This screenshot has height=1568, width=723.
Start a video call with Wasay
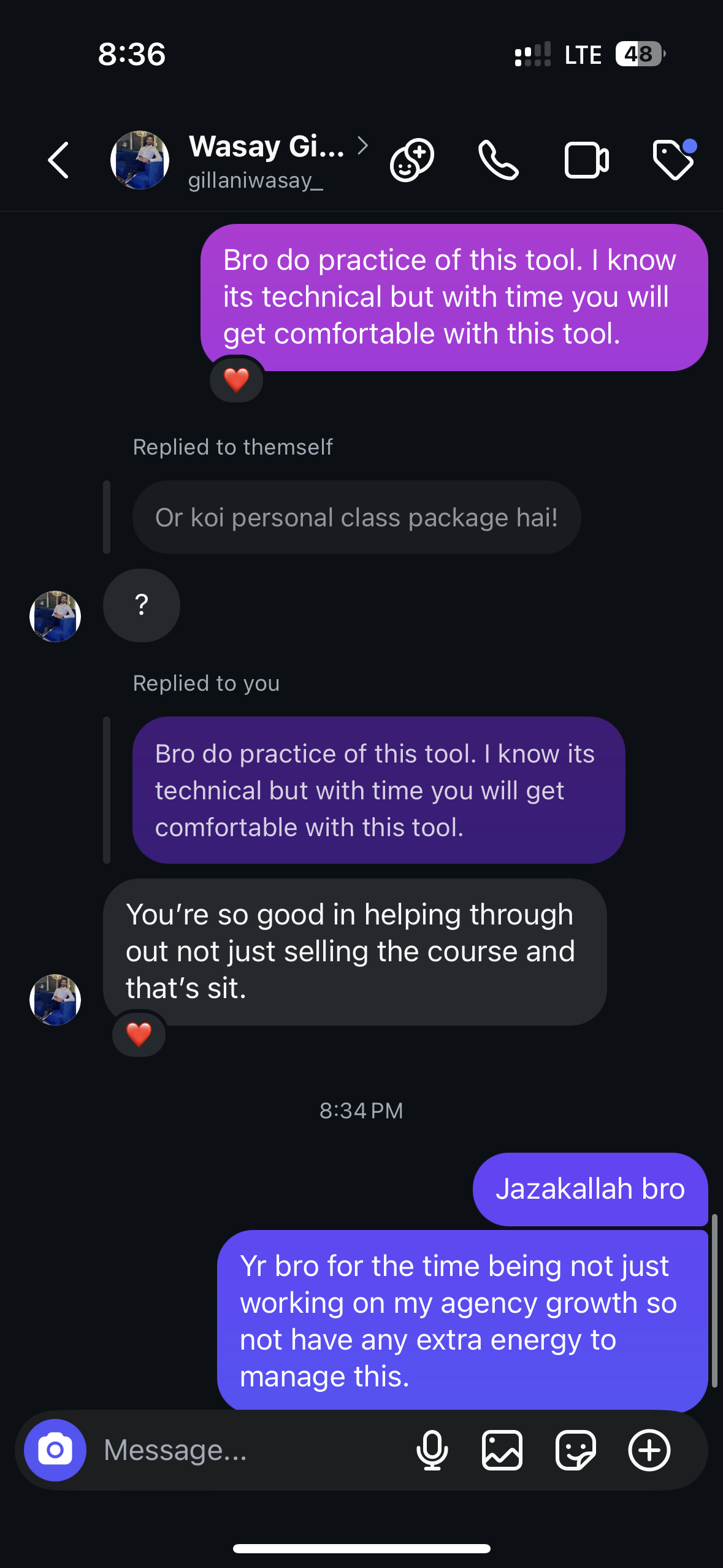586,161
